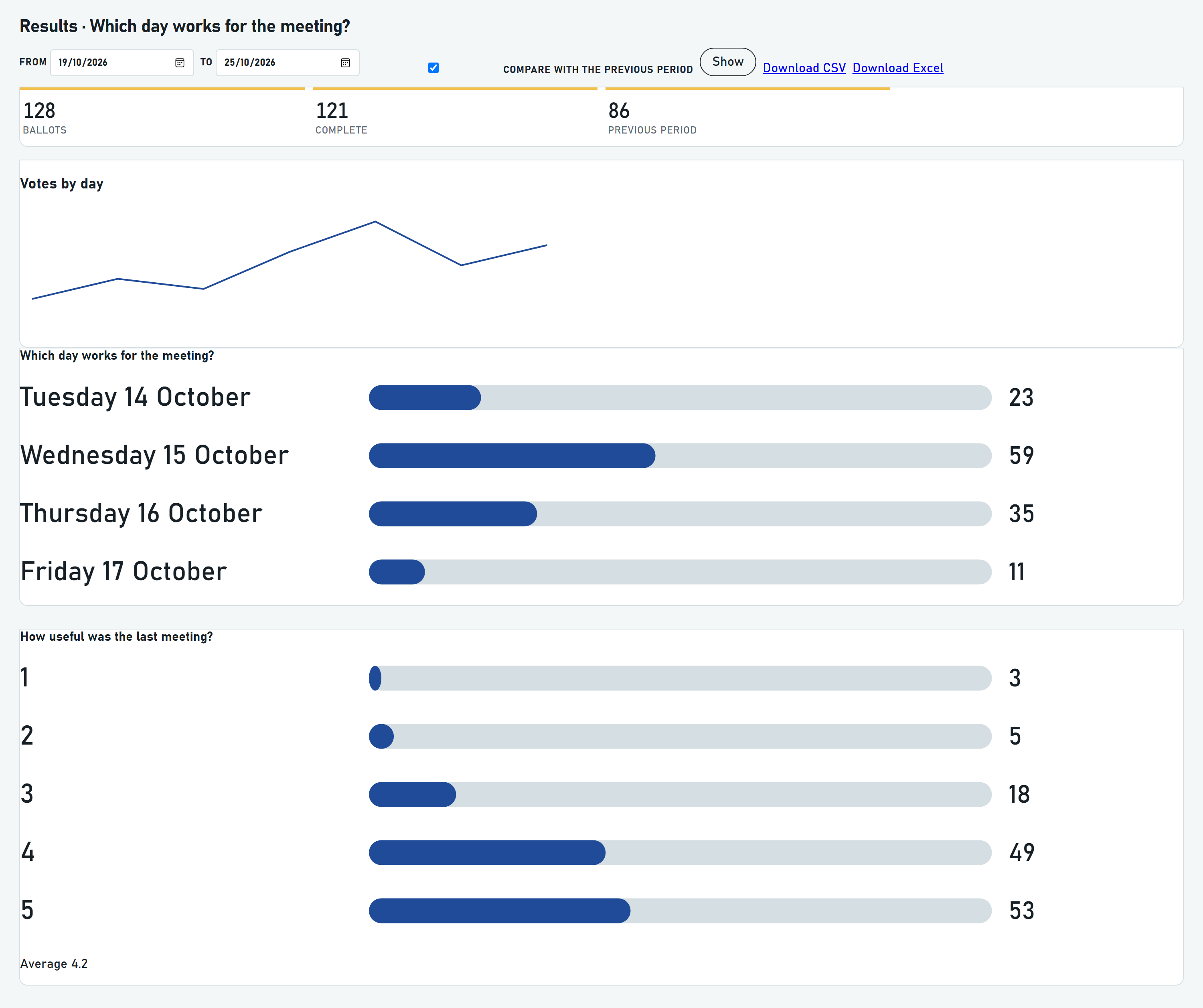Click the Friday 17 October progress bar
1203x1008 pixels.
coord(680,572)
